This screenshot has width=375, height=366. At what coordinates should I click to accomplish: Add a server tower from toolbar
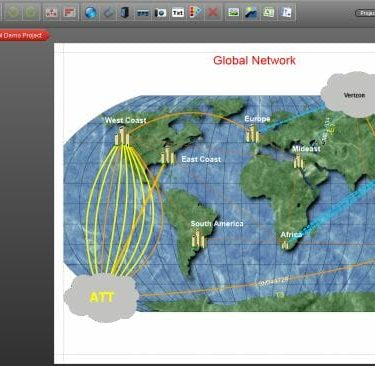125,13
